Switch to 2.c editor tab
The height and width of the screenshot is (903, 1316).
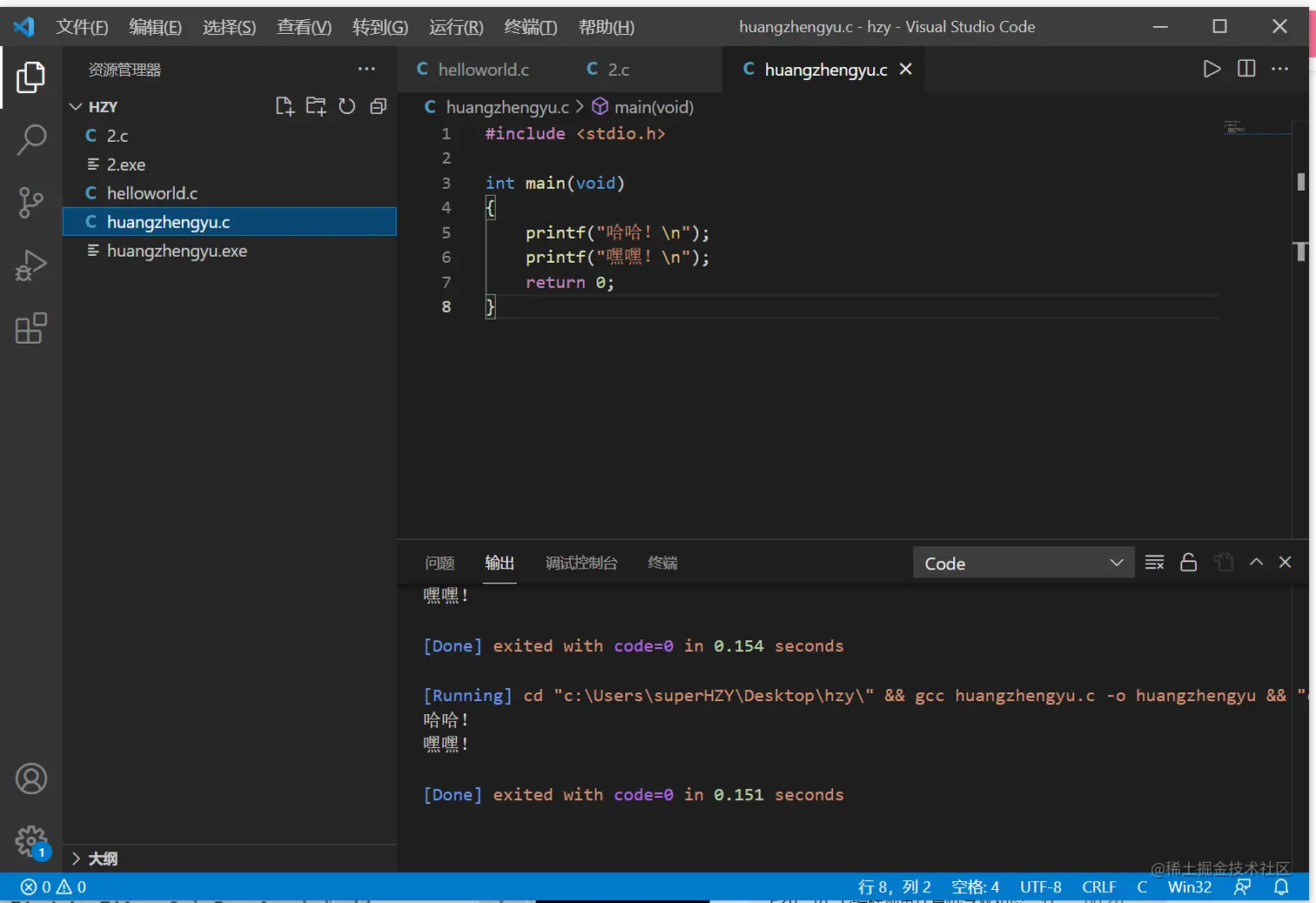[642, 69]
